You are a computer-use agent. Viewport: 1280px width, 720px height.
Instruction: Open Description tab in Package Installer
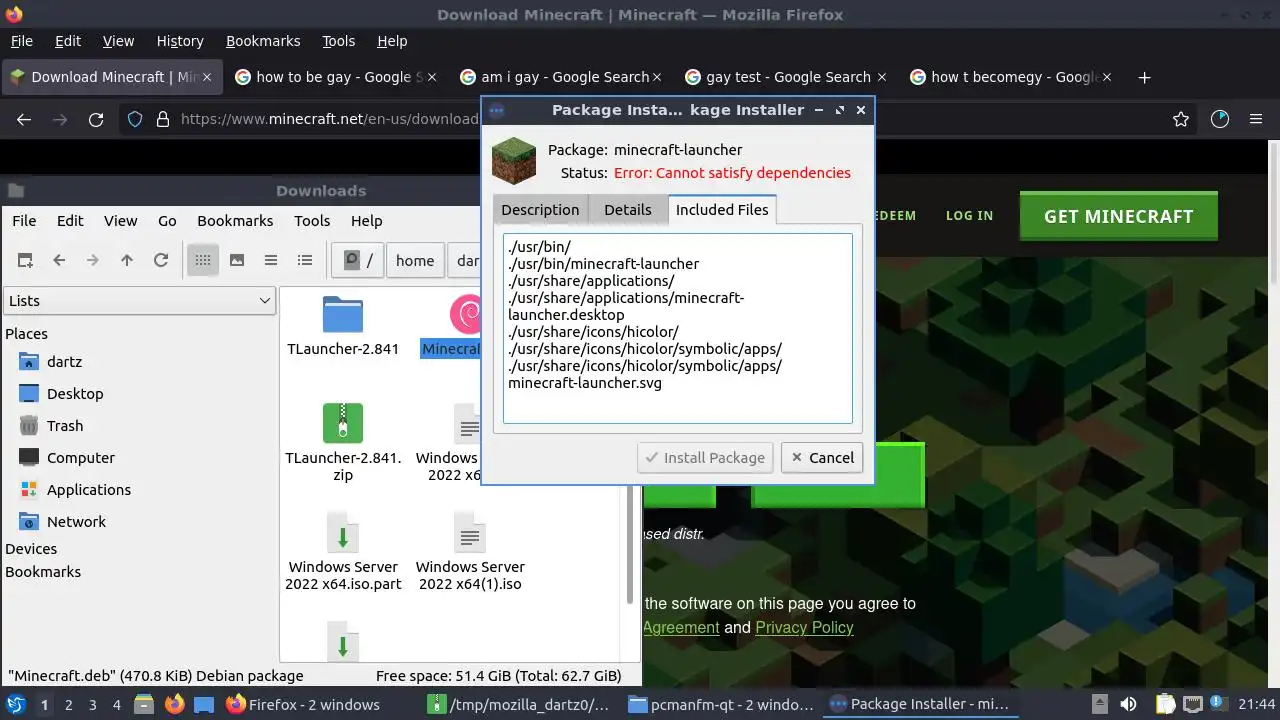[x=540, y=210]
